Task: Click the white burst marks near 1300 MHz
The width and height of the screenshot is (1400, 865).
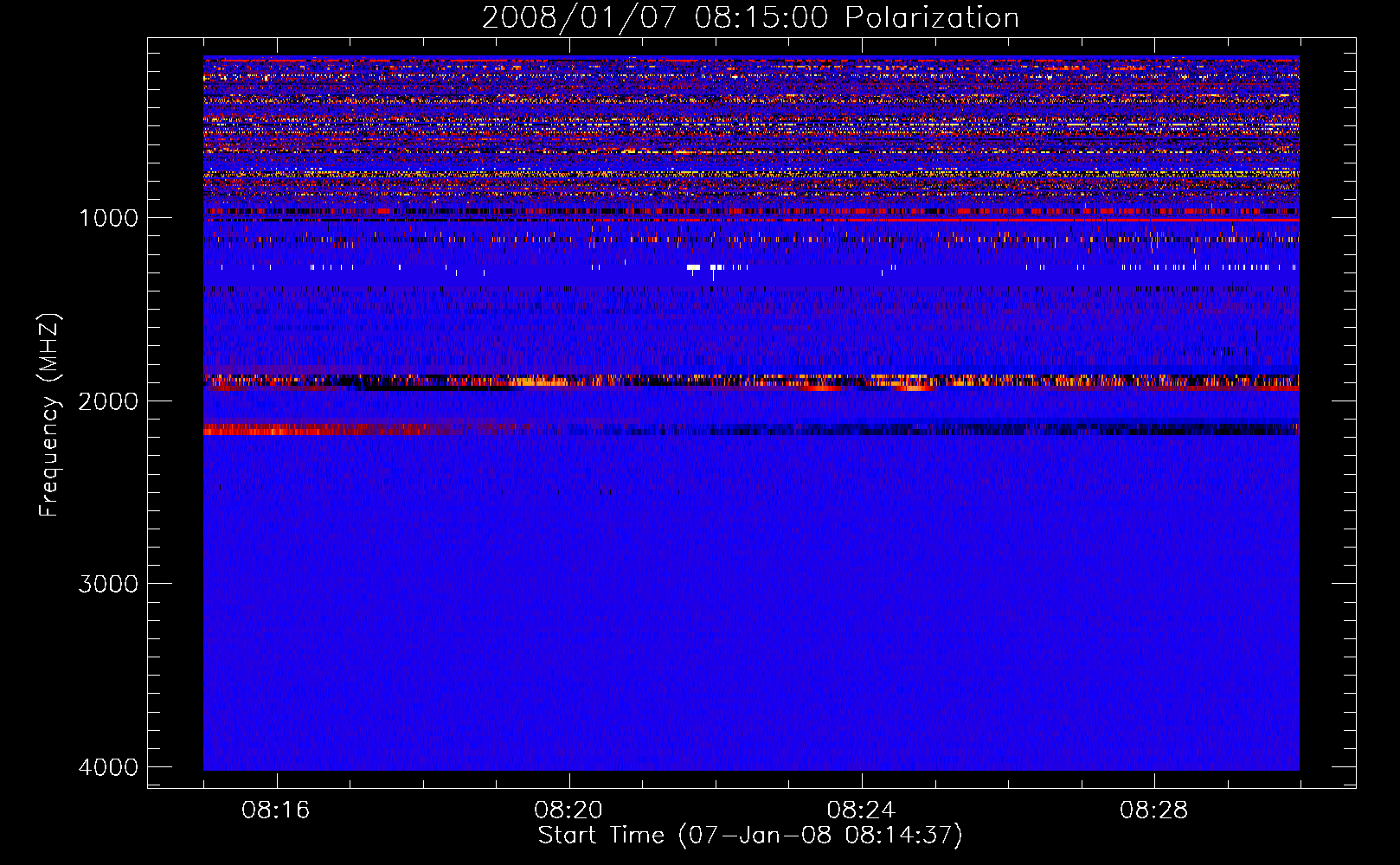Action: pyautogui.click(x=705, y=268)
